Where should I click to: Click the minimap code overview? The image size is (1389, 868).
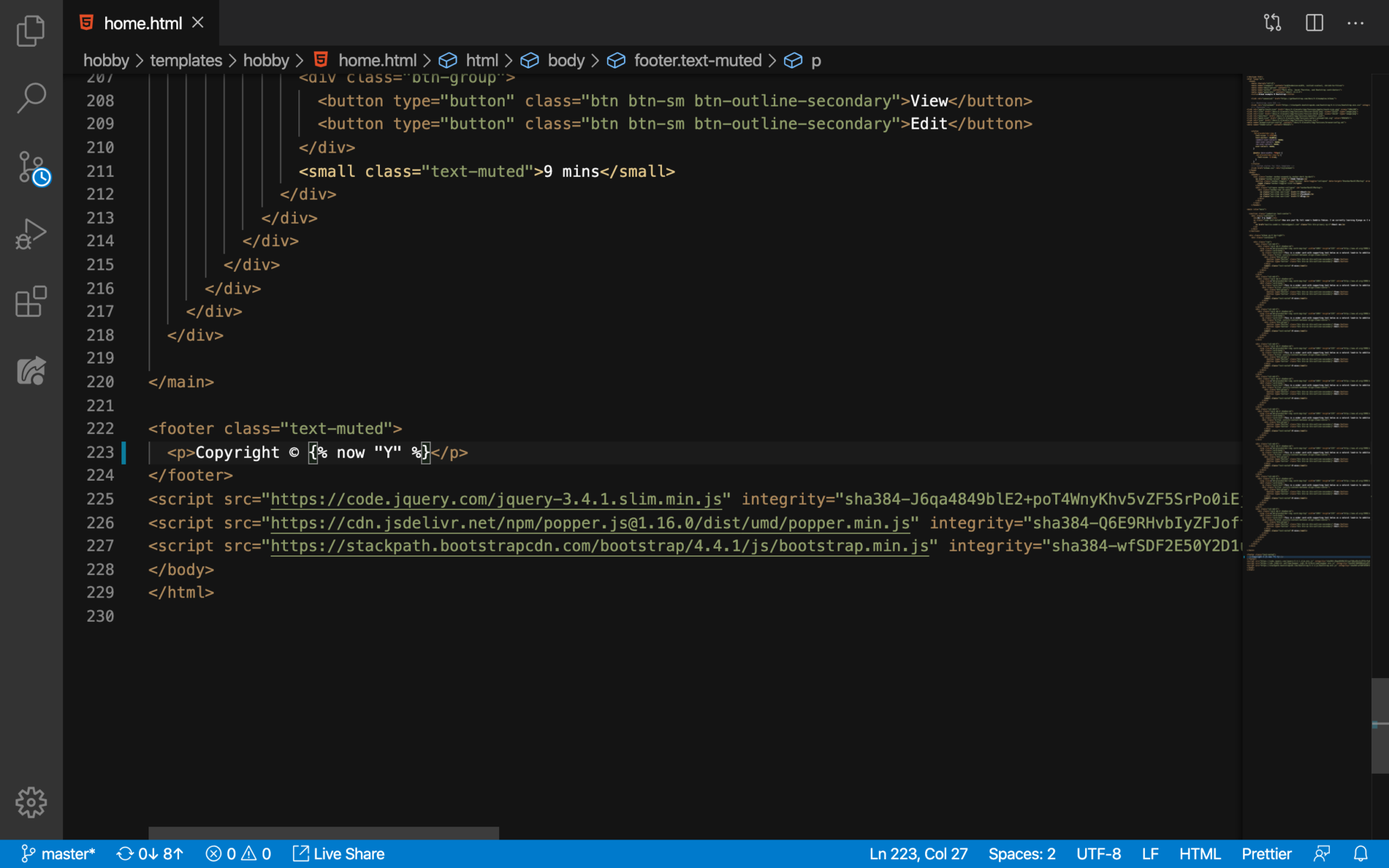pos(1307,322)
